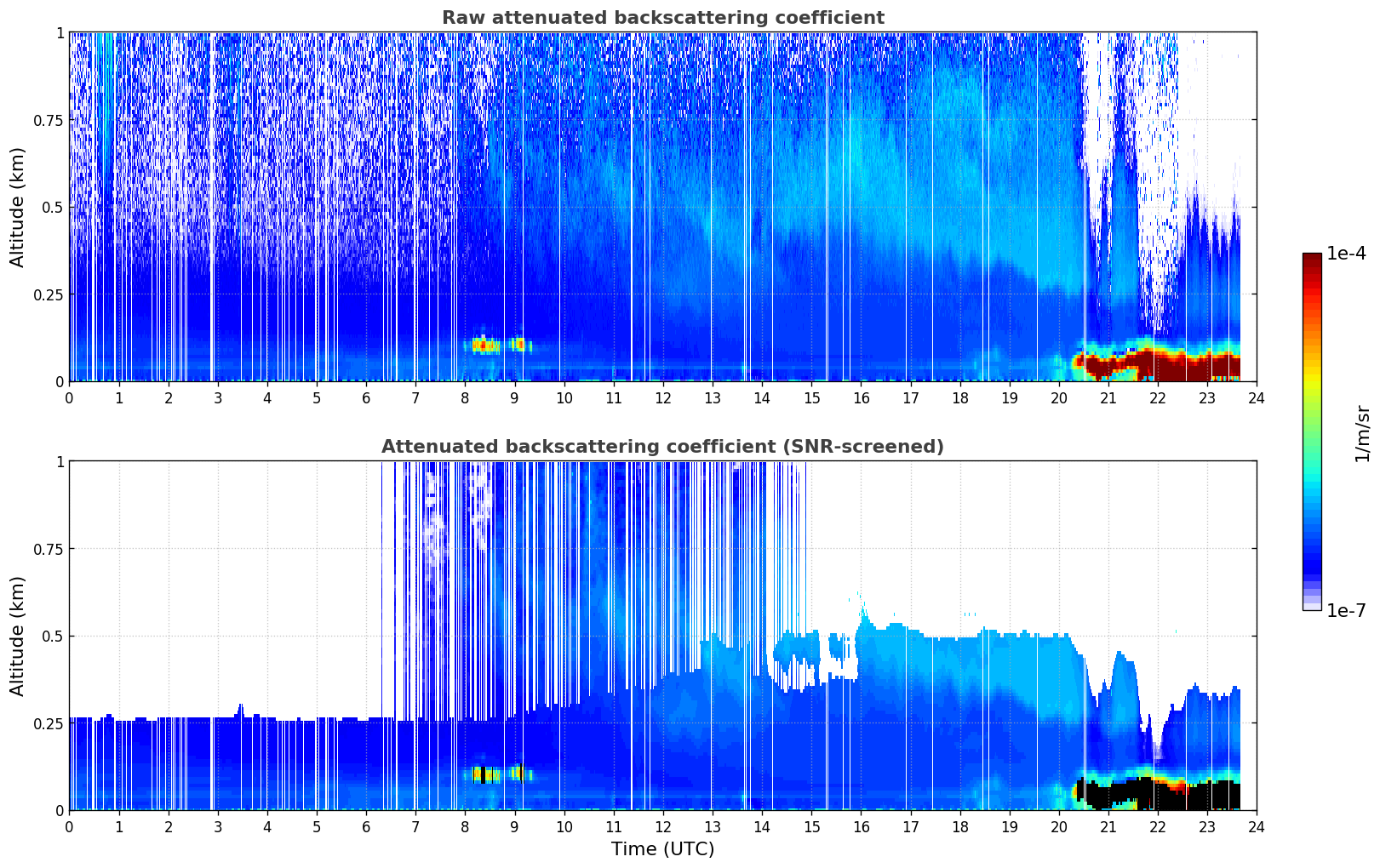This screenshot has width=1380, height=868.
Task: Click the top plot's 'Altitude (km)' axis label
Action: (18, 207)
